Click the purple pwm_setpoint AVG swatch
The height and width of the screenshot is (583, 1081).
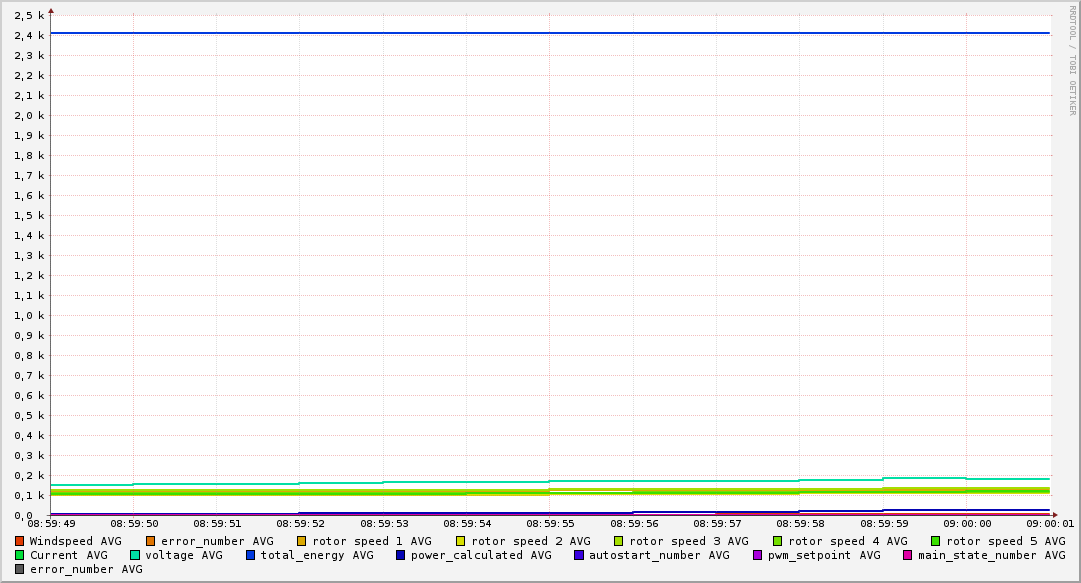[757, 555]
